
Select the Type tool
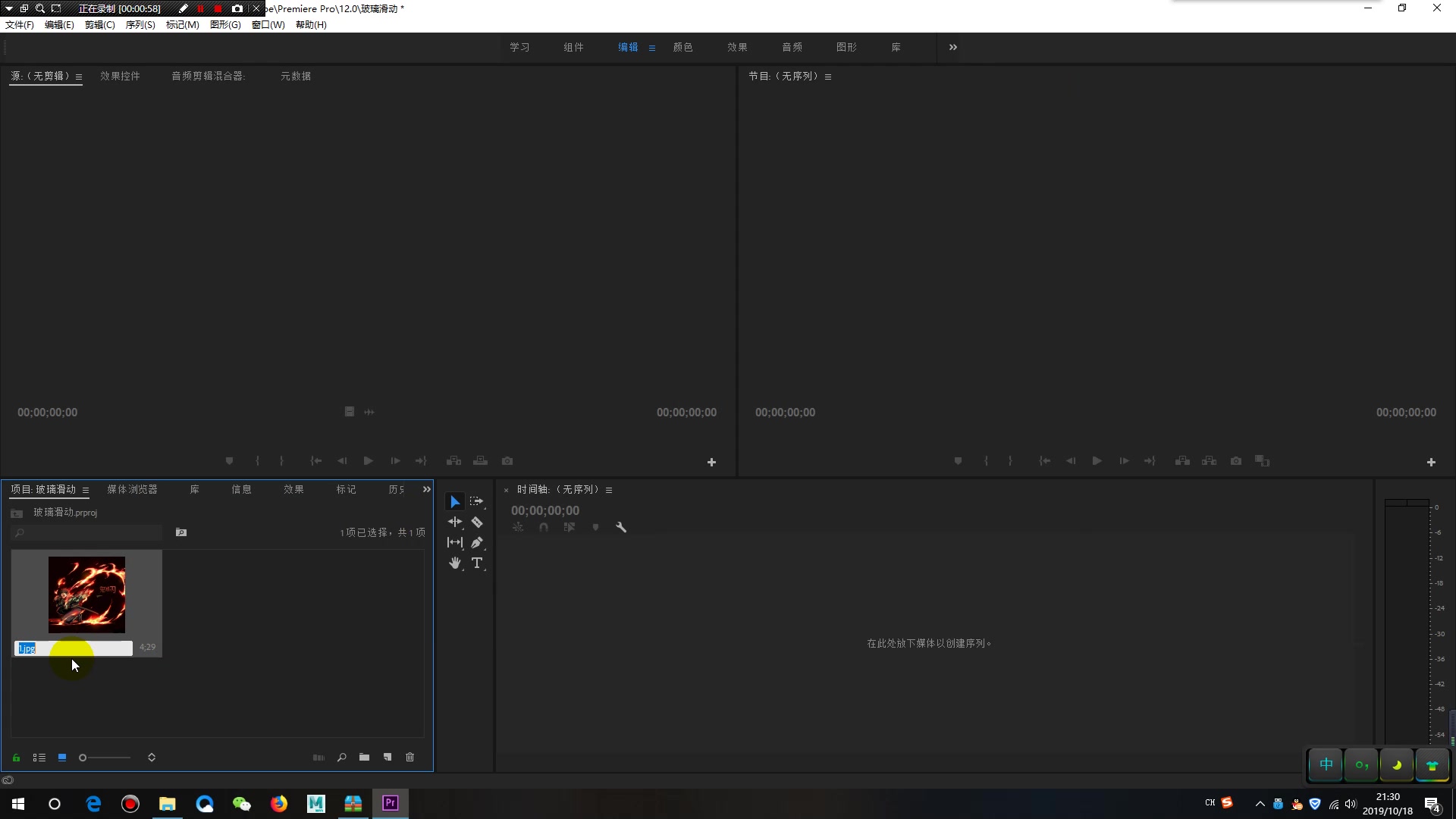tap(477, 563)
